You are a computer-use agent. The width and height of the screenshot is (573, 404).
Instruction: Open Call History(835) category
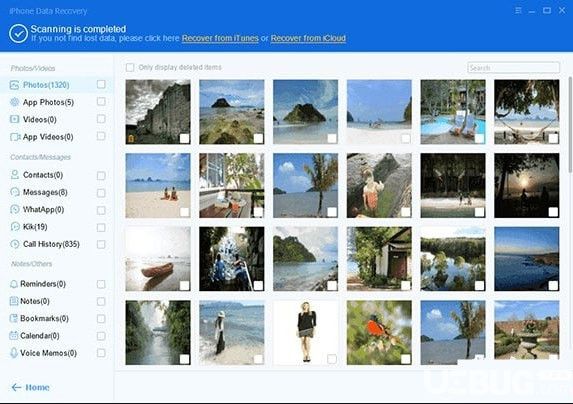pyautogui.click(x=51, y=244)
